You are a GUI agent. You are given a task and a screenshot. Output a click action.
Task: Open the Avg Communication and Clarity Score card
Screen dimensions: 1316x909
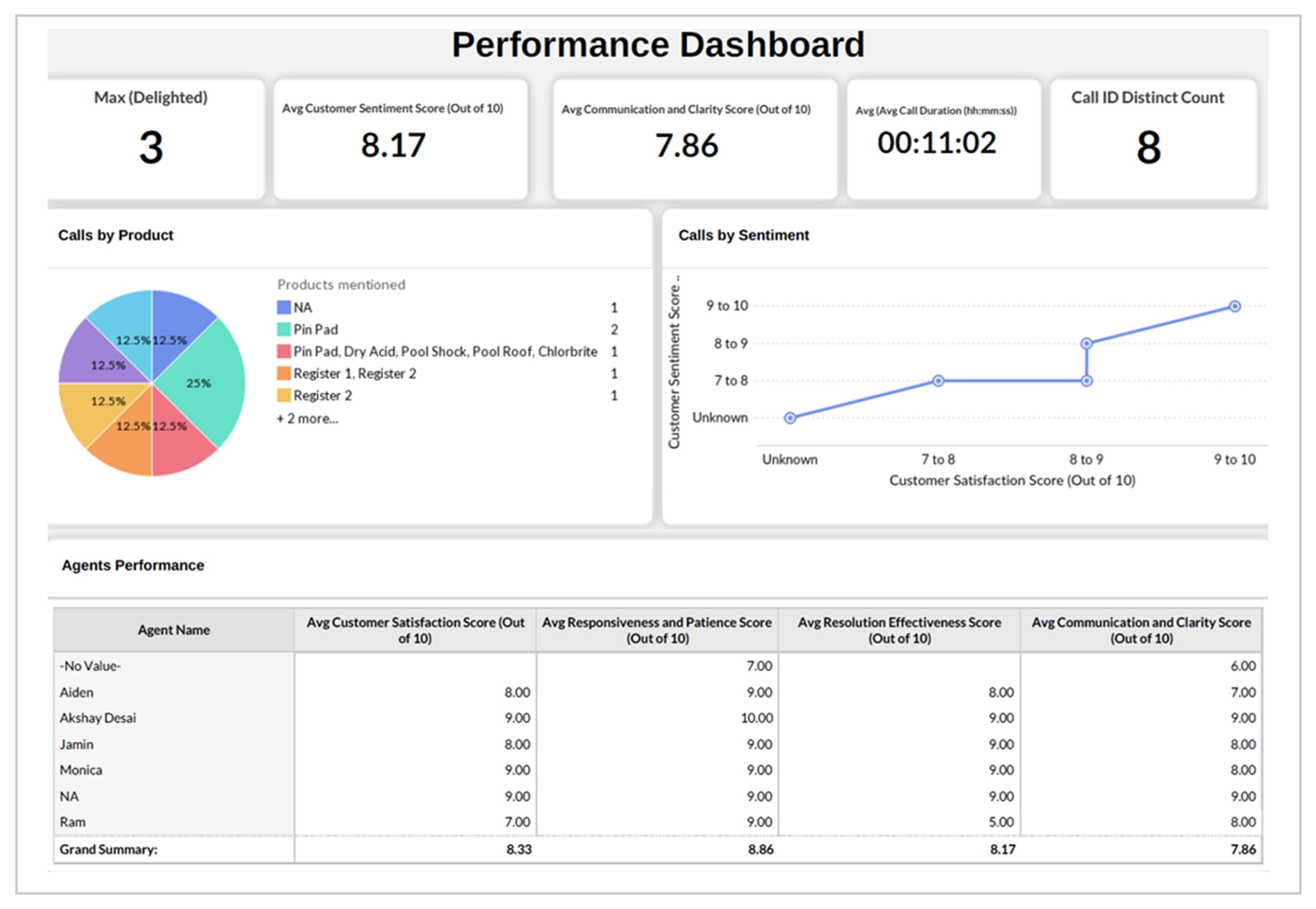coord(695,138)
